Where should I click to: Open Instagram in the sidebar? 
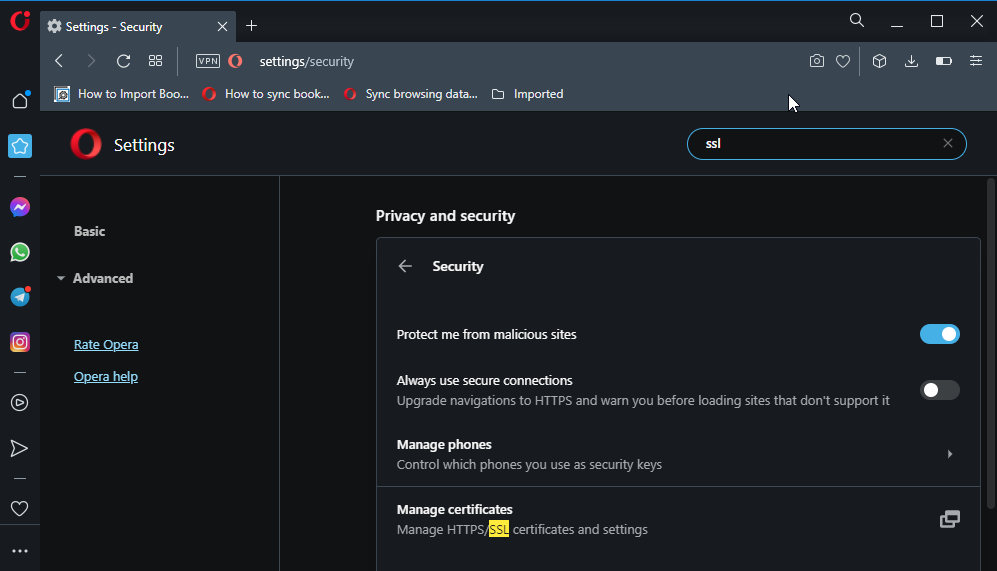coord(20,342)
